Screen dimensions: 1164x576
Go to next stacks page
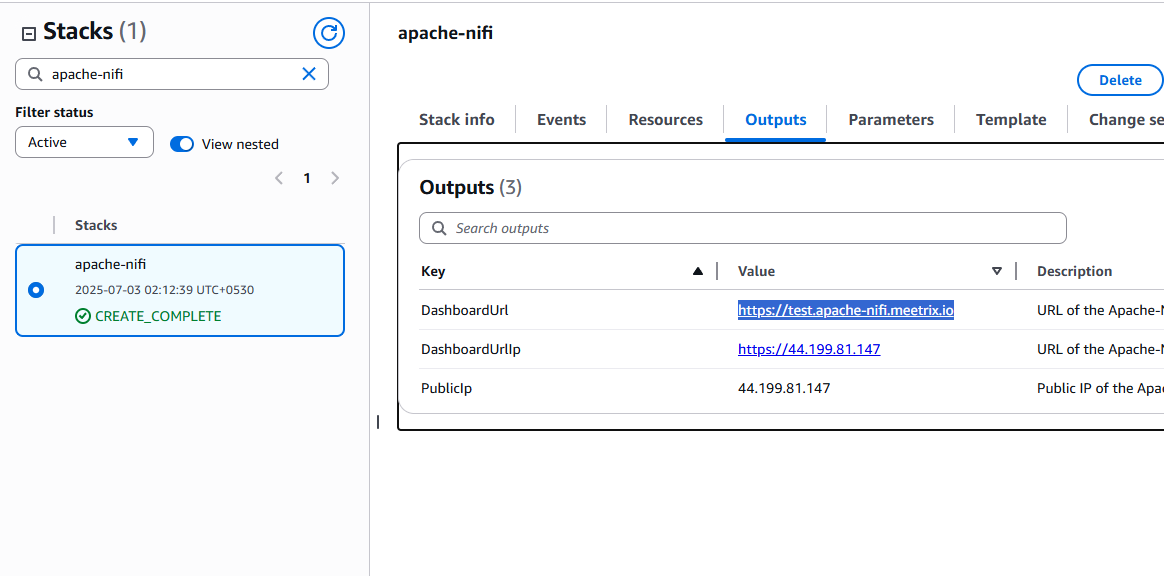tap(335, 178)
